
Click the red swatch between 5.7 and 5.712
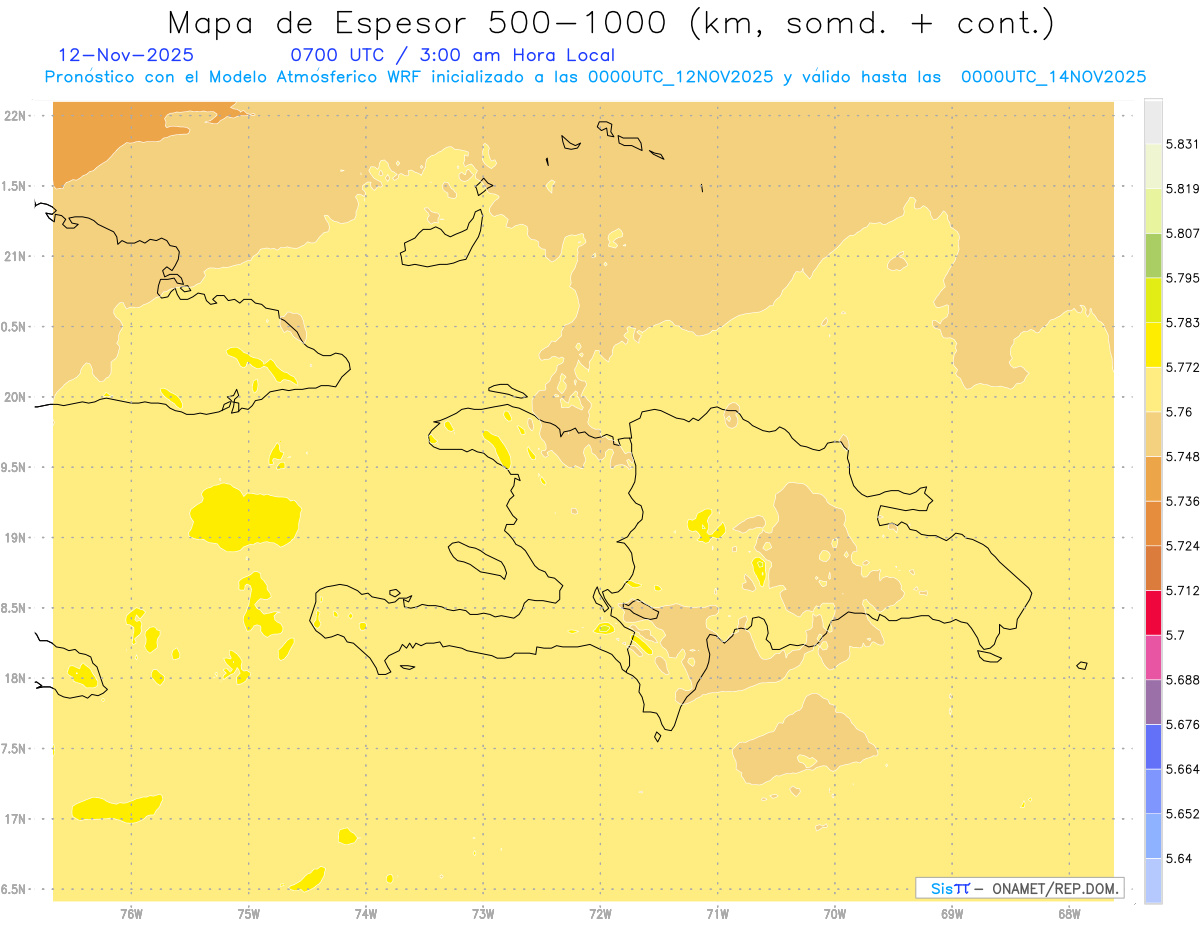(1153, 612)
